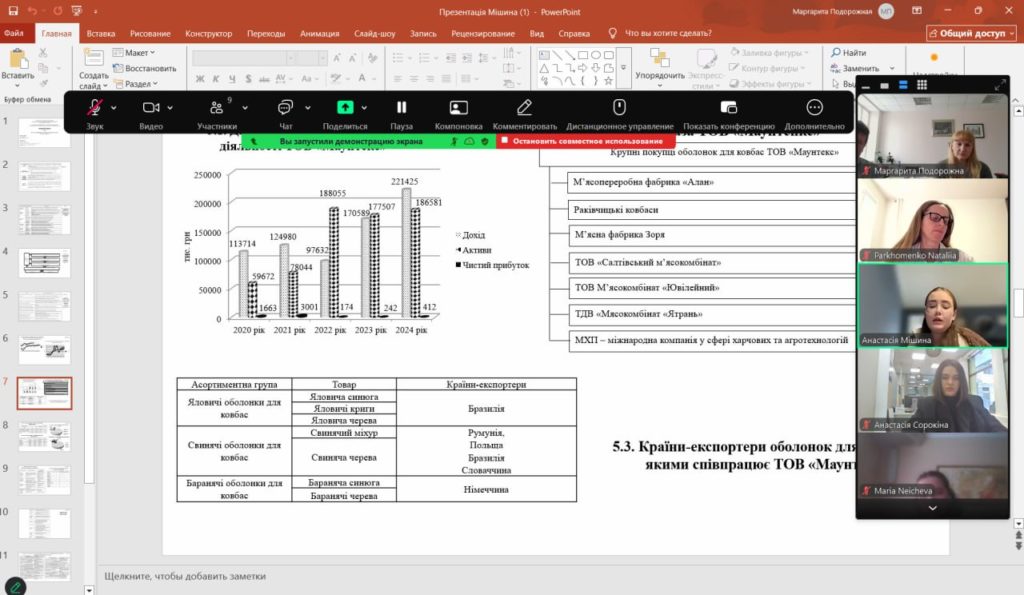Pause screen sharing with Пауза
This screenshot has width=1024, height=595.
pyautogui.click(x=401, y=108)
